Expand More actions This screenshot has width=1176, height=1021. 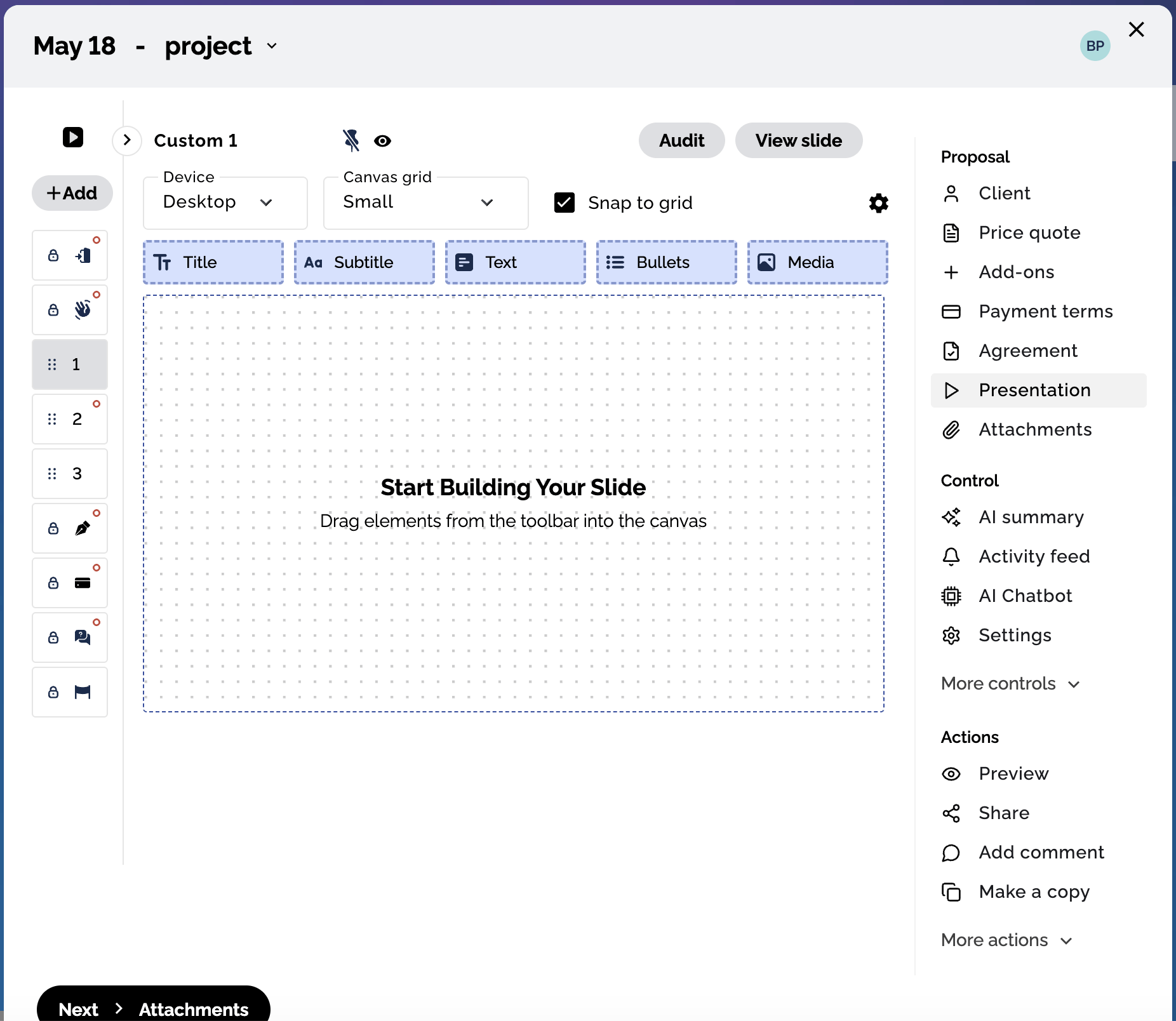(x=1007, y=940)
